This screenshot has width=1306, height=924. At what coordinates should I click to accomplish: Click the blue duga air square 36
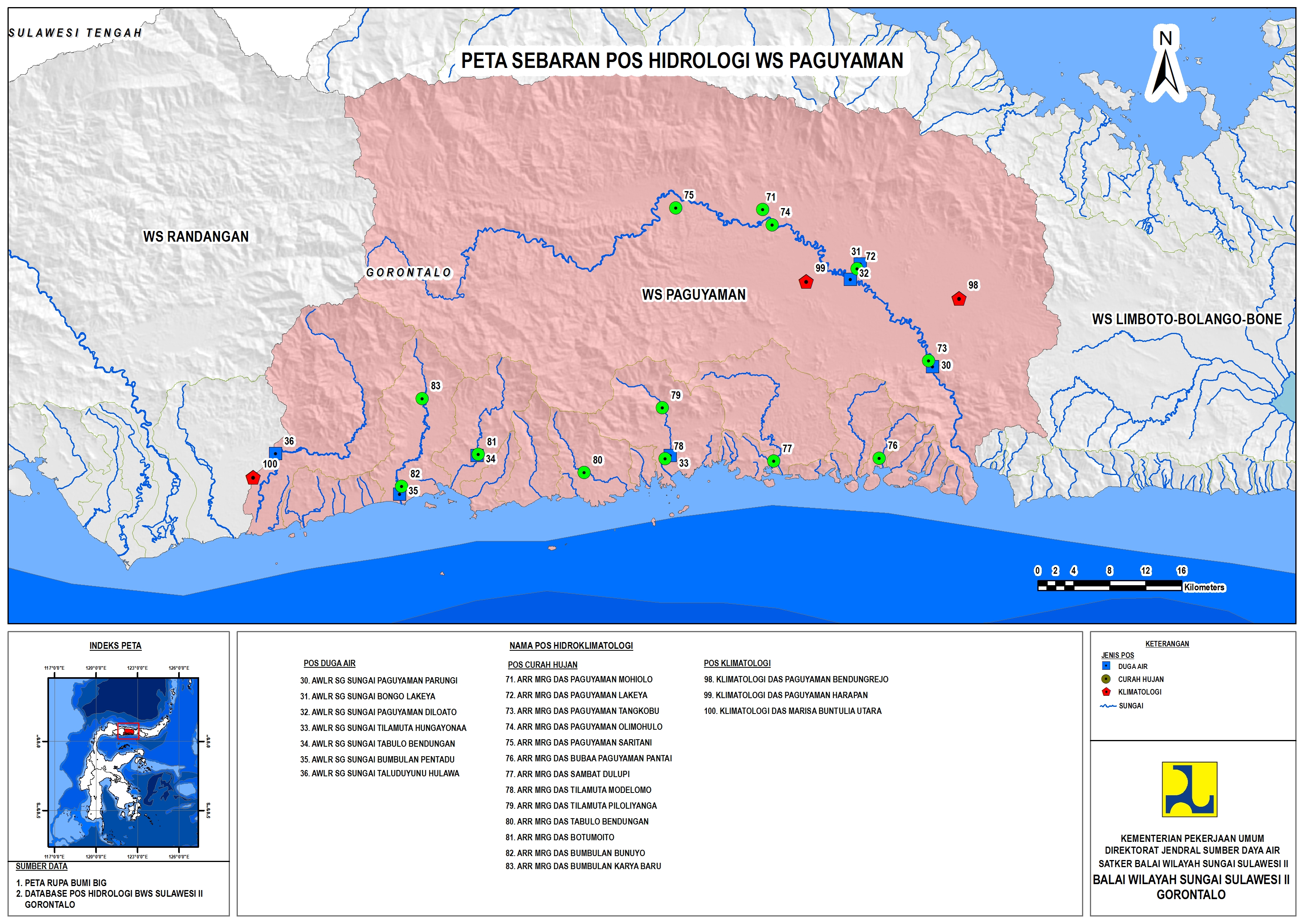pos(275,453)
